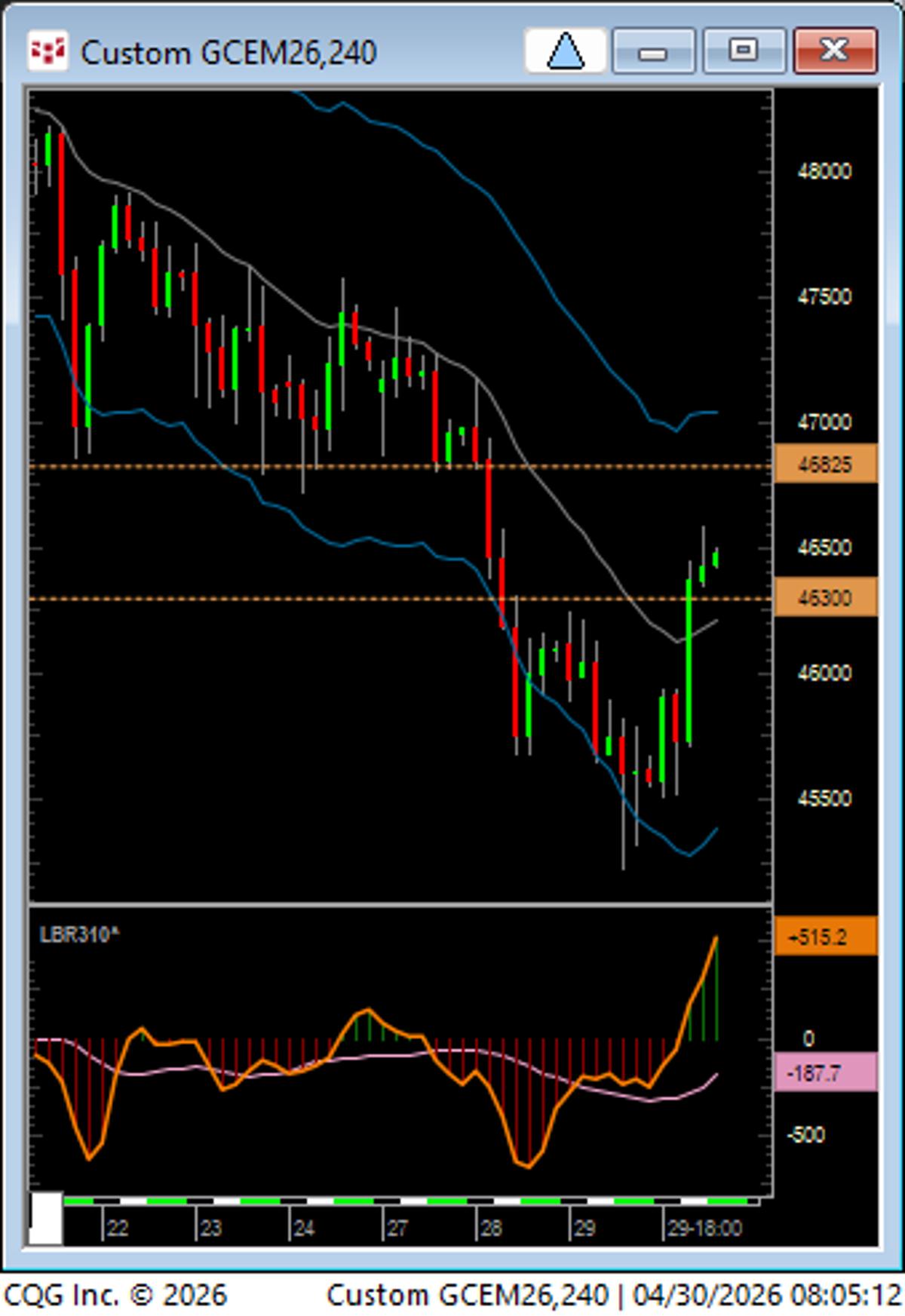
Task: Maximize the Custom GCEM26,240 chart window
Action: tap(744, 51)
